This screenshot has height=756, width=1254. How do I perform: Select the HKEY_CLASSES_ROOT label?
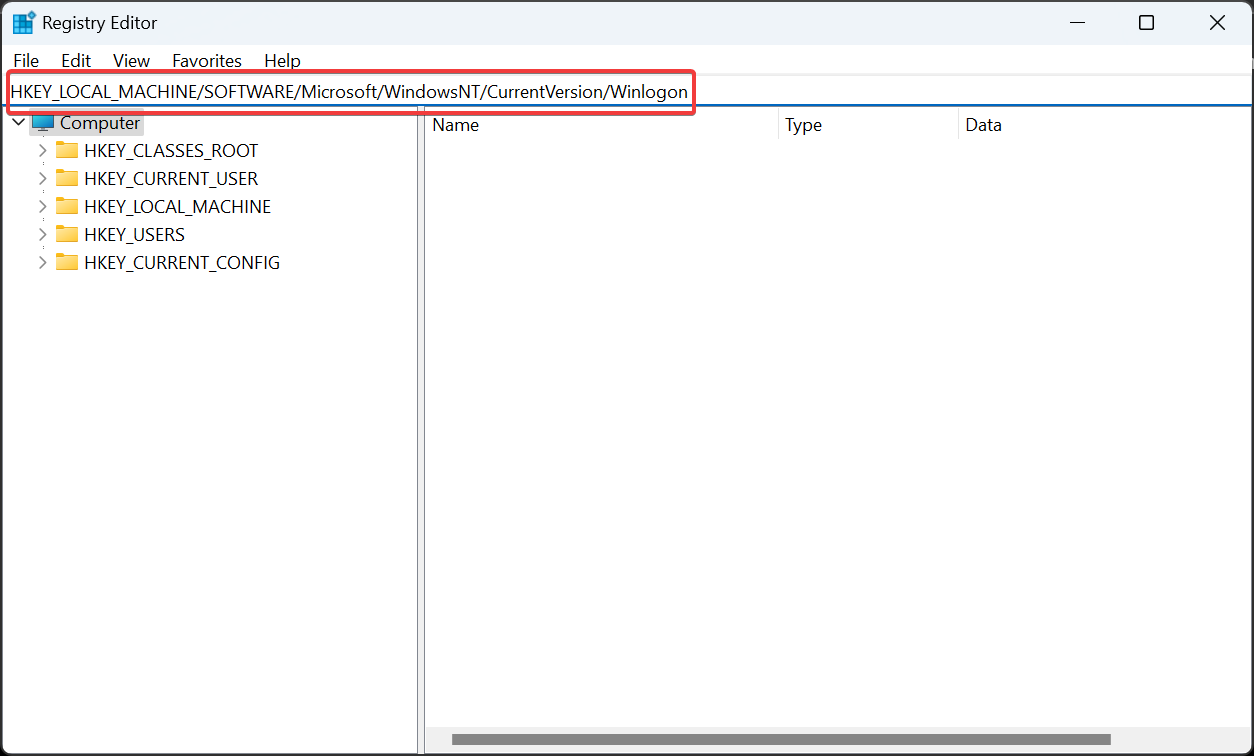[171, 151]
